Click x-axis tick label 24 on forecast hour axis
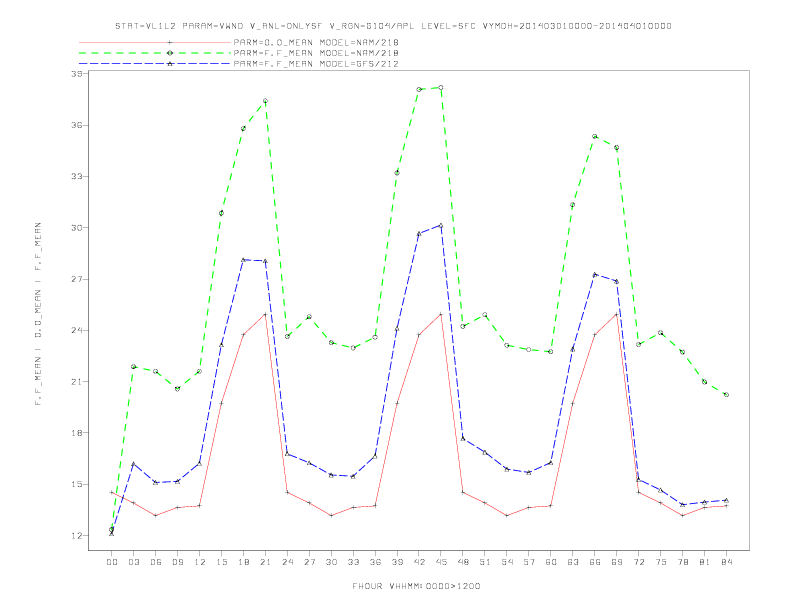792x612 pixels. (287, 562)
